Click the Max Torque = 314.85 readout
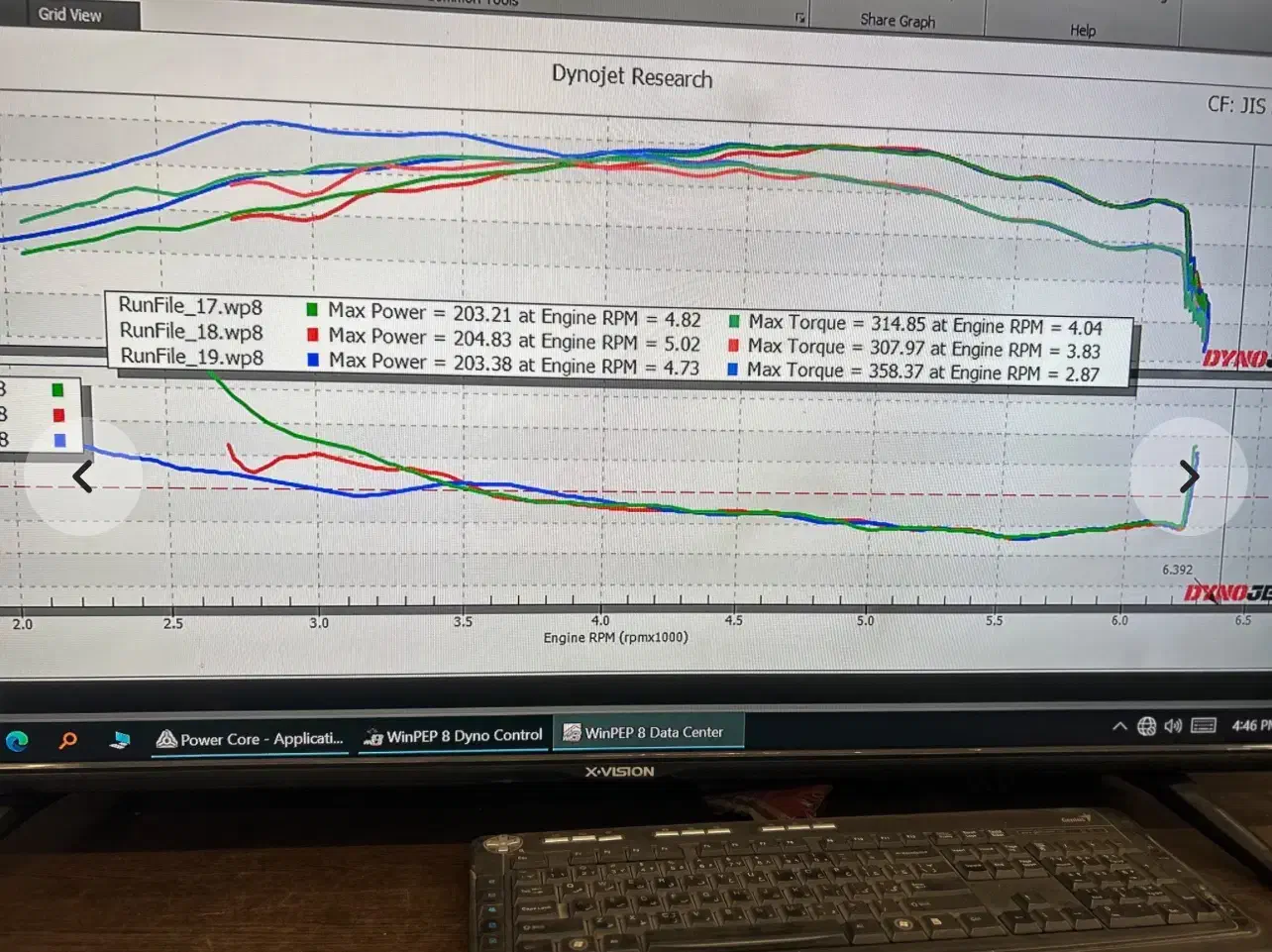1272x952 pixels. (925, 325)
